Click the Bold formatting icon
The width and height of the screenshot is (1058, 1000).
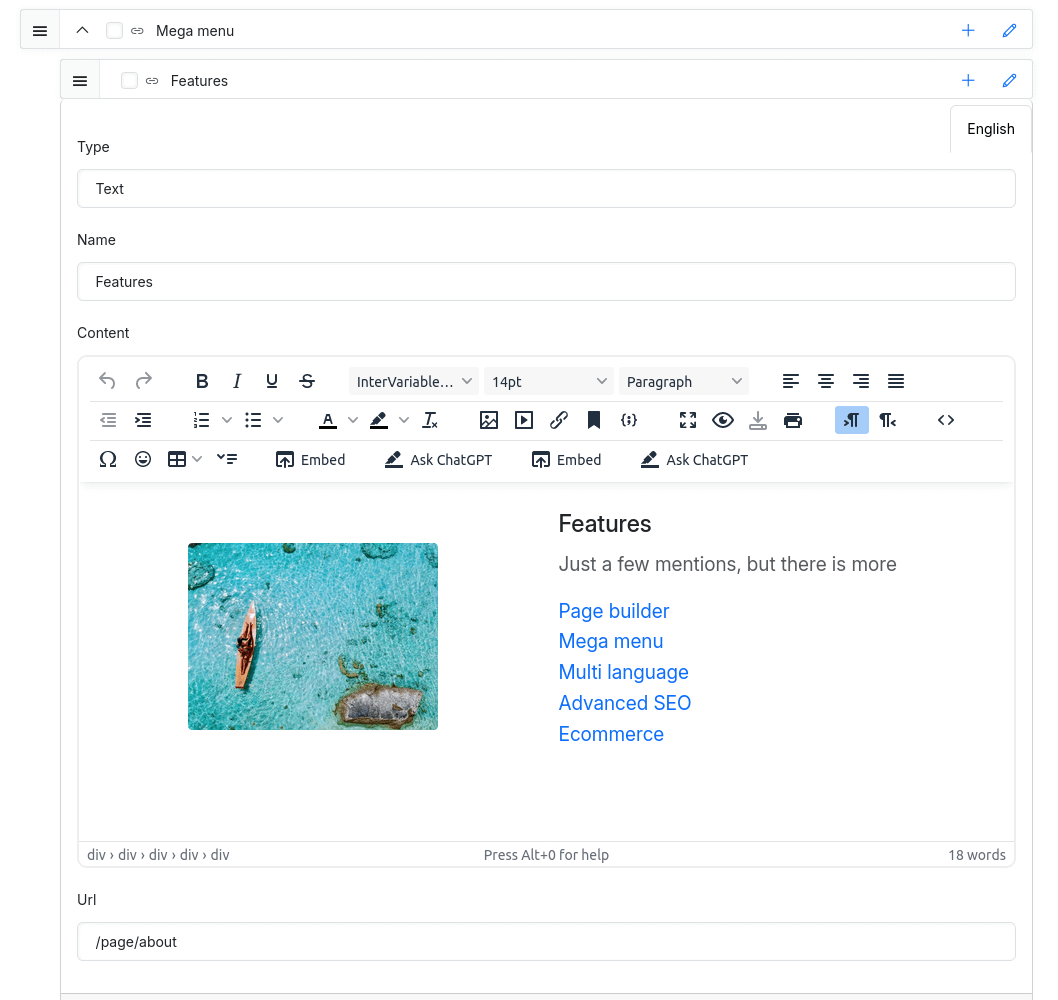[202, 381]
